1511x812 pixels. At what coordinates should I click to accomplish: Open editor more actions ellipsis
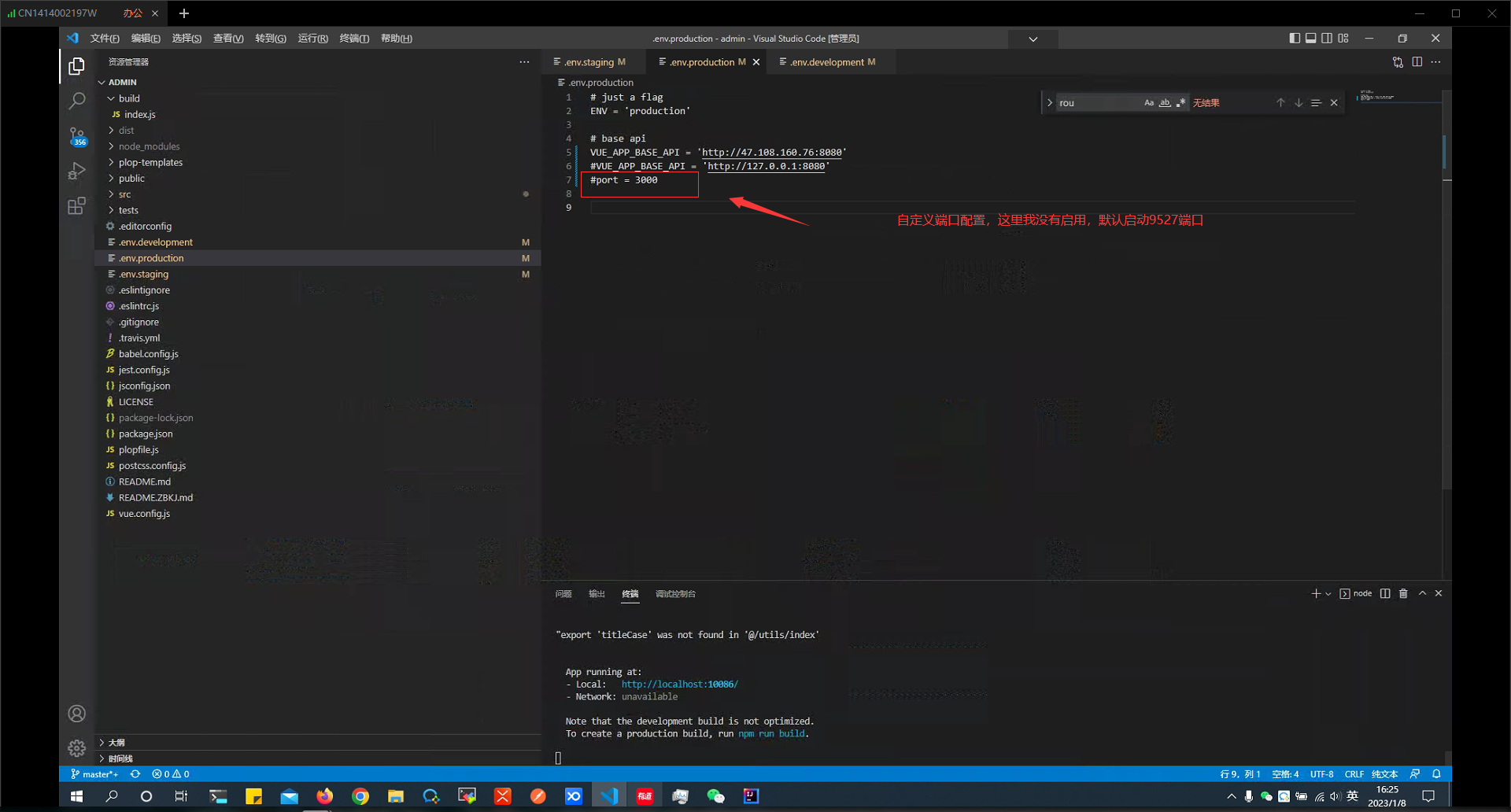pos(1436,62)
